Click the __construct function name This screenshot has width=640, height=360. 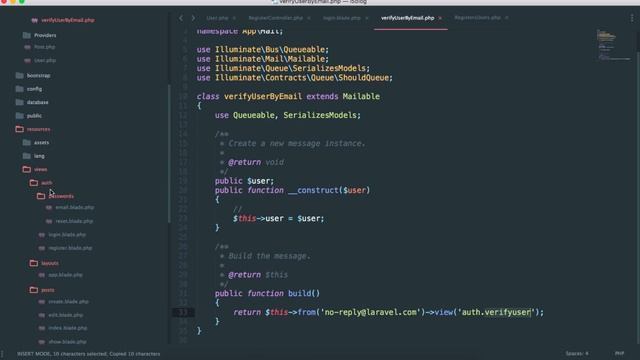313,191
